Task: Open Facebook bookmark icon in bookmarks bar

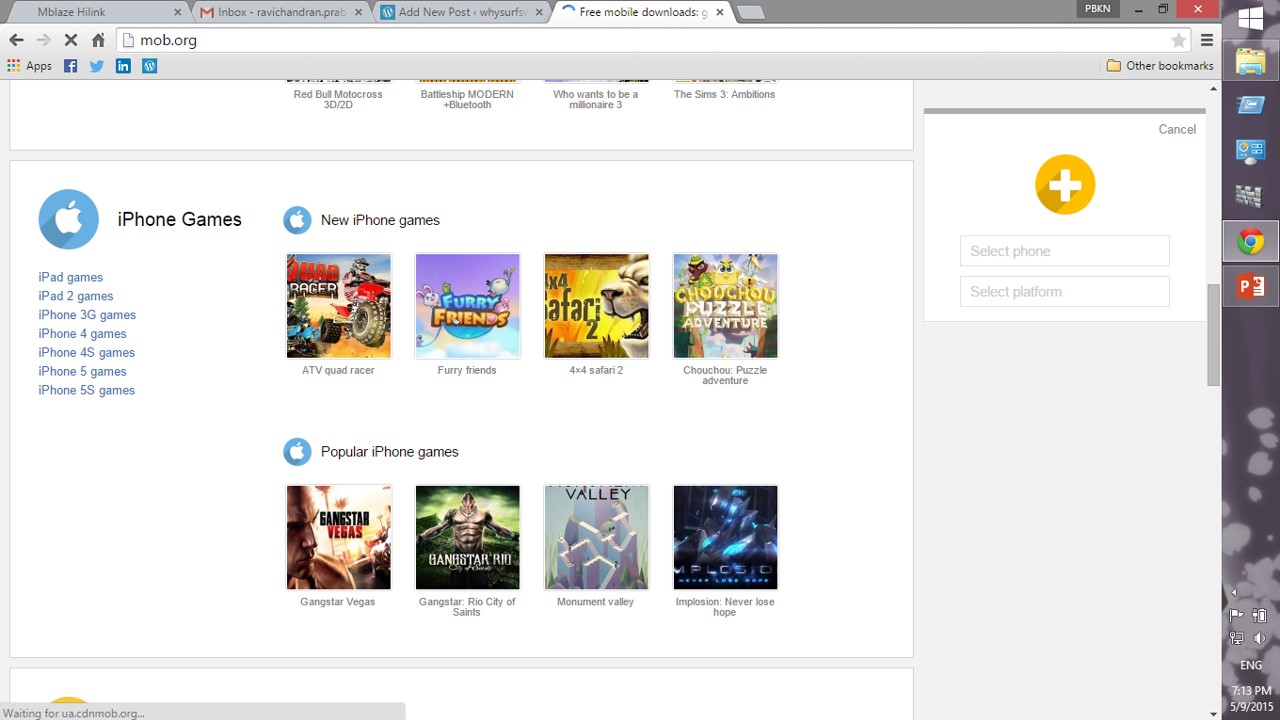Action: click(x=70, y=66)
